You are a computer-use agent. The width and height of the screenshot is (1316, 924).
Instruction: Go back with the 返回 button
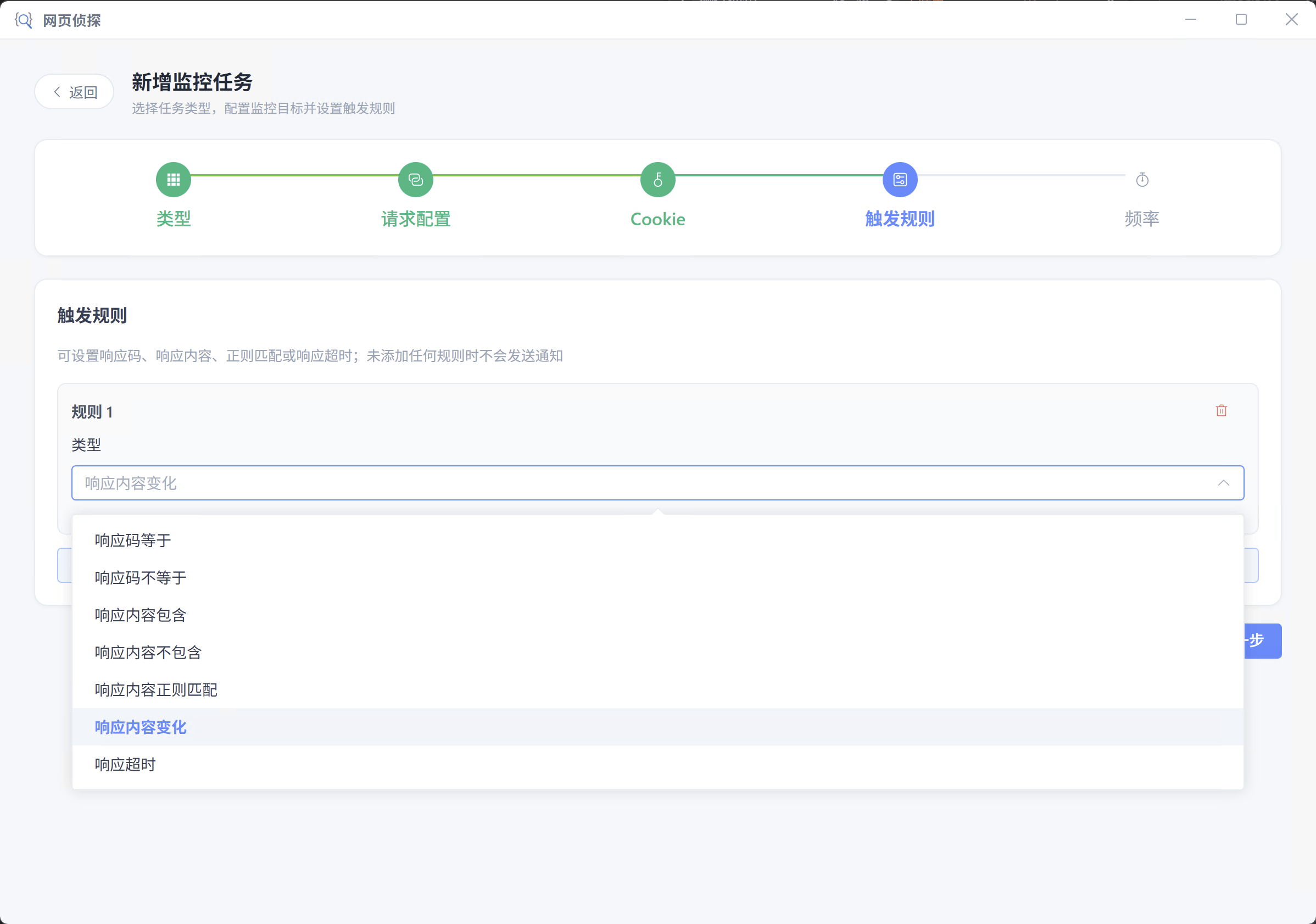point(75,92)
